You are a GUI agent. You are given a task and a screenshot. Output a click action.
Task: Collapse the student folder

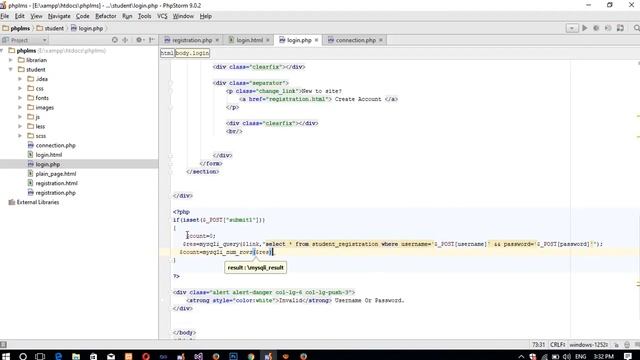pos(11,69)
